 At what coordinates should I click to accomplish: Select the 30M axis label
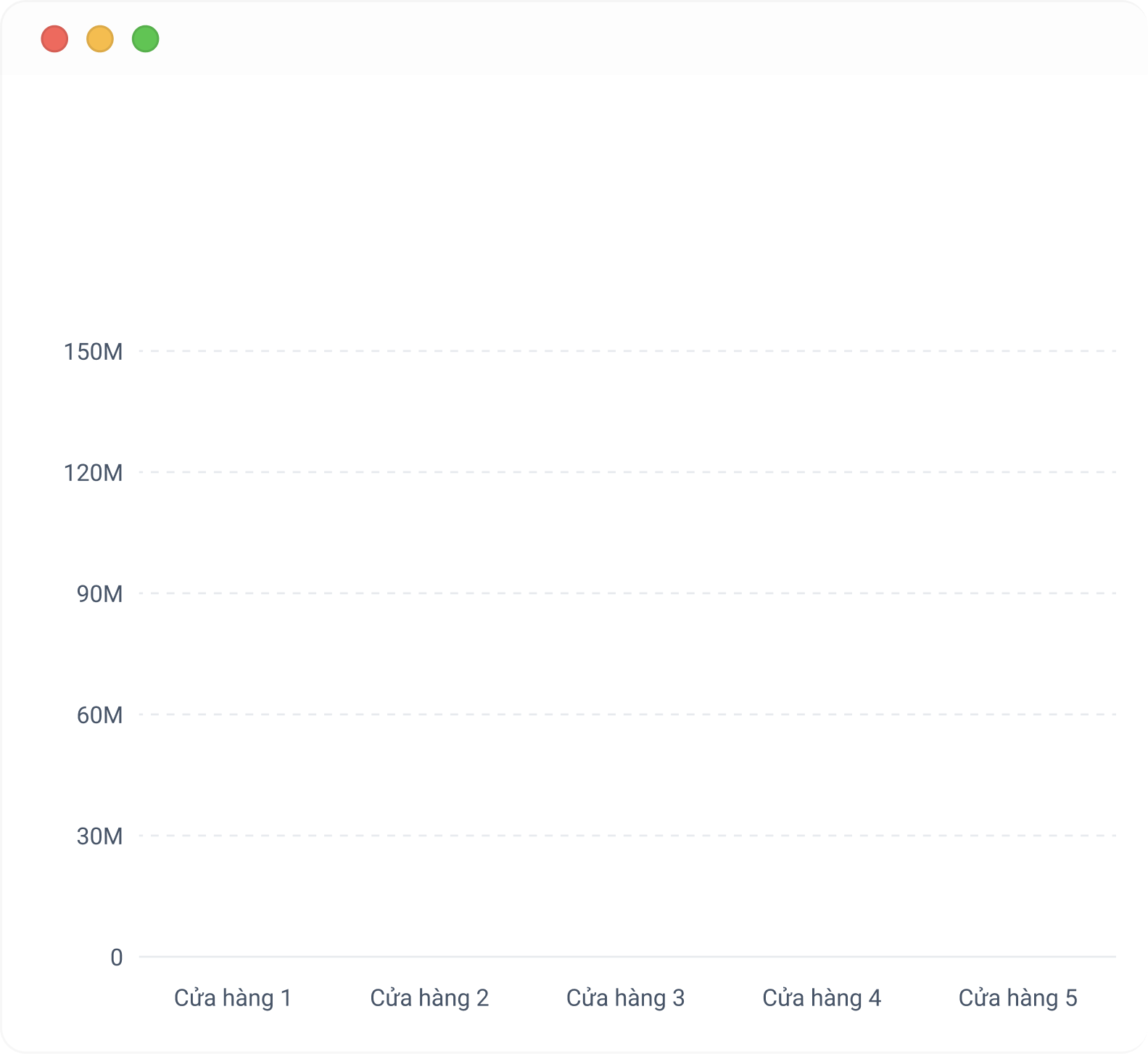100,836
